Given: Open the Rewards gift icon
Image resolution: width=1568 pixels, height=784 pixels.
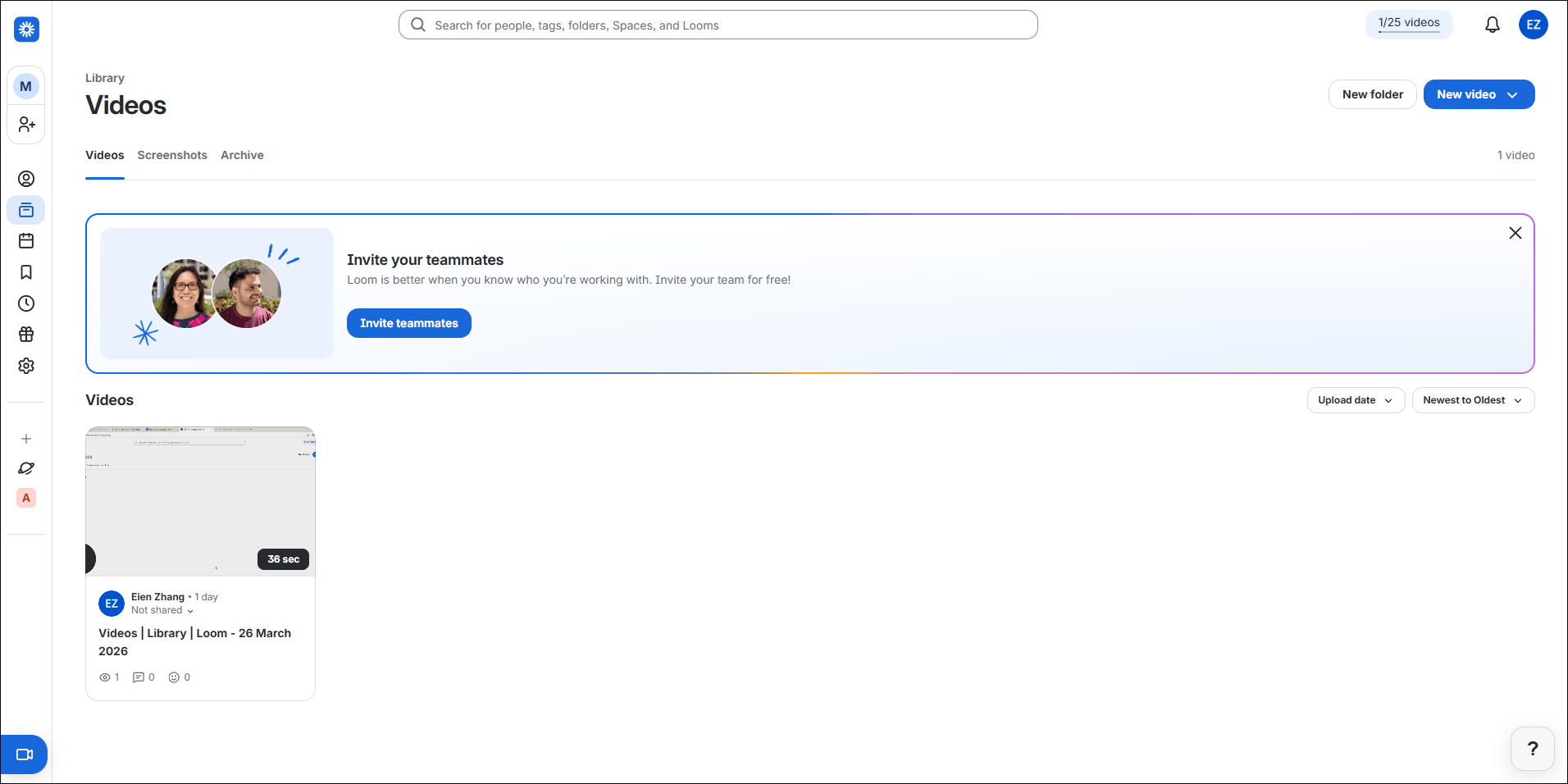Looking at the screenshot, I should tap(25, 334).
